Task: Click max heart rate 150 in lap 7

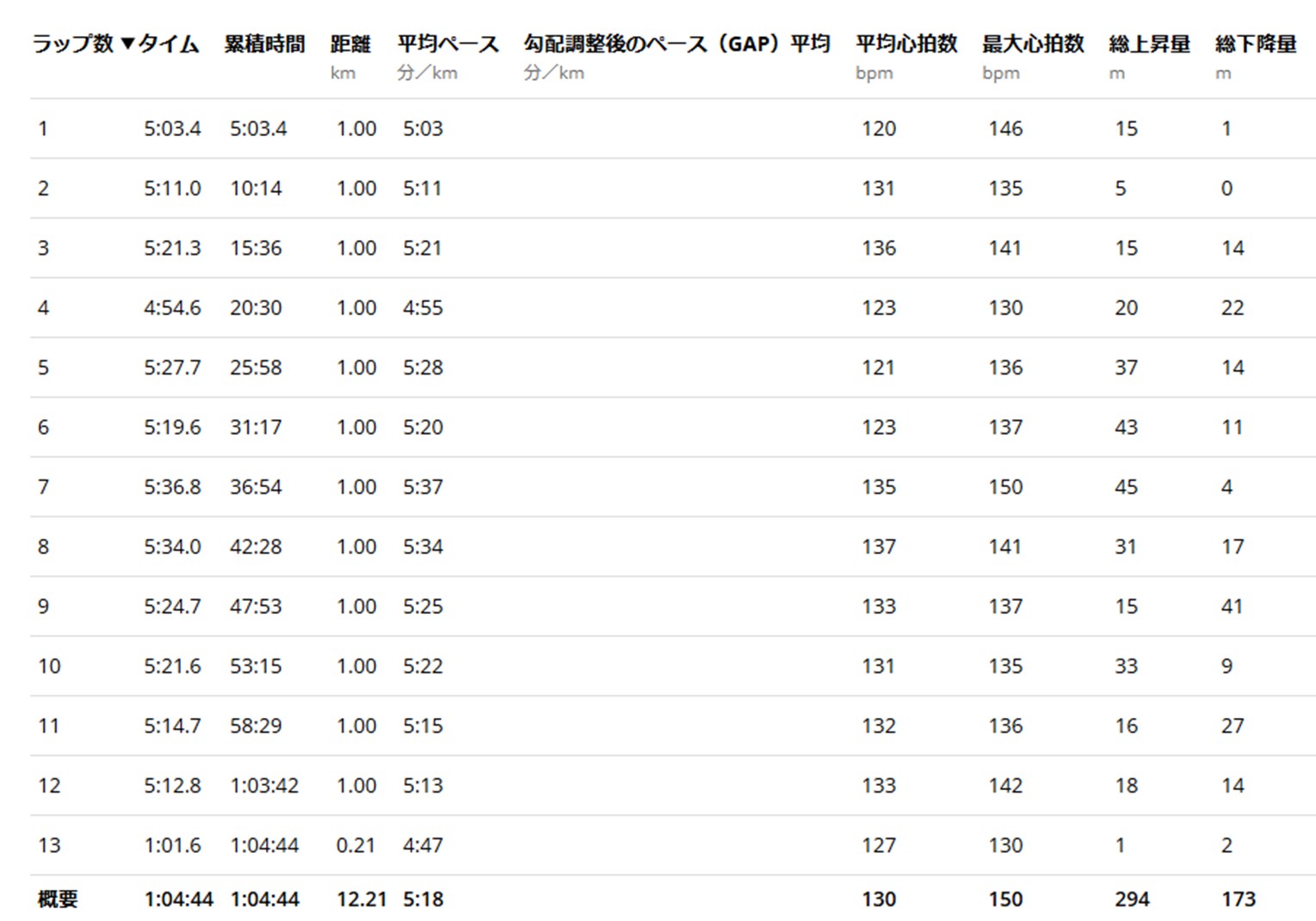Action: (1005, 487)
